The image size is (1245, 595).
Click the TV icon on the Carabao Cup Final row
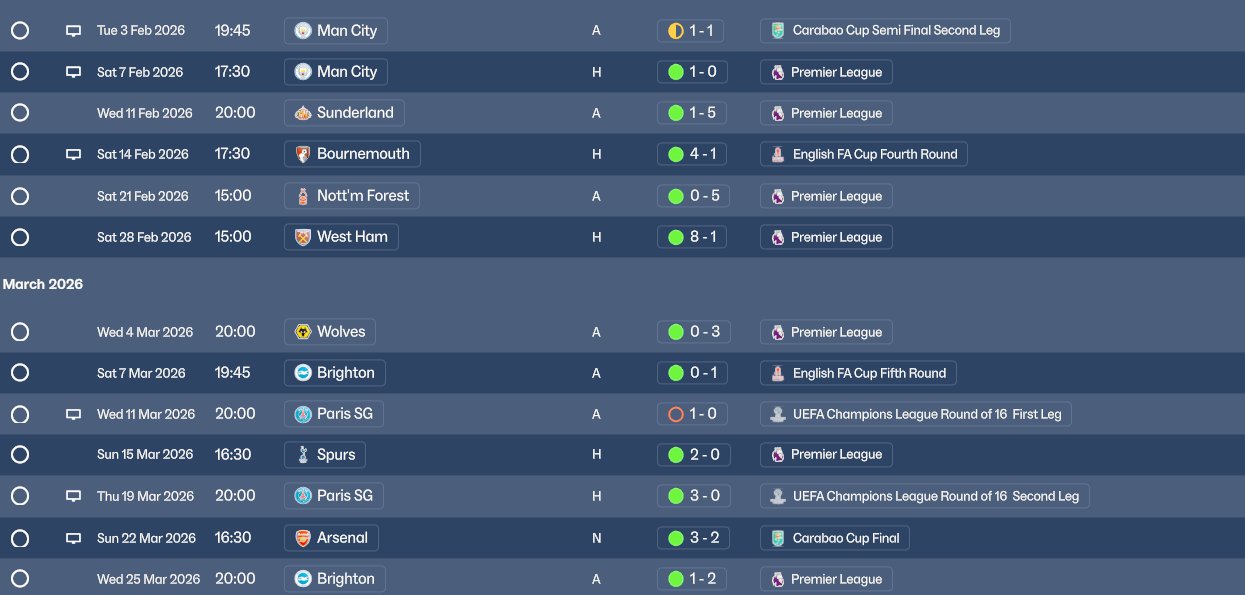73,538
